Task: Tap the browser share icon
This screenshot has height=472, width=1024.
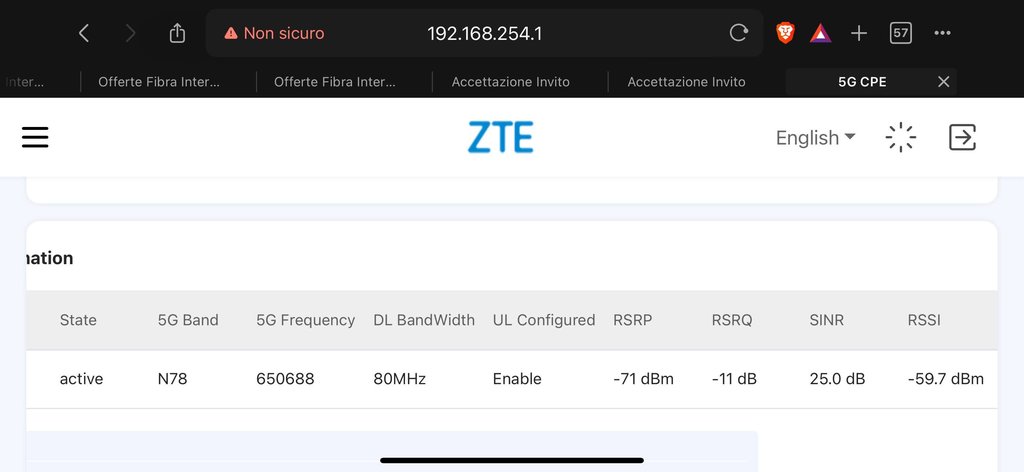Action: [178, 33]
